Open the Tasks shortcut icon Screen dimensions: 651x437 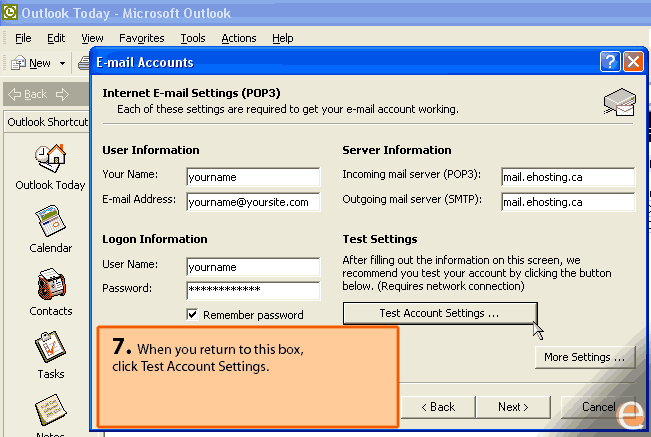[49, 348]
